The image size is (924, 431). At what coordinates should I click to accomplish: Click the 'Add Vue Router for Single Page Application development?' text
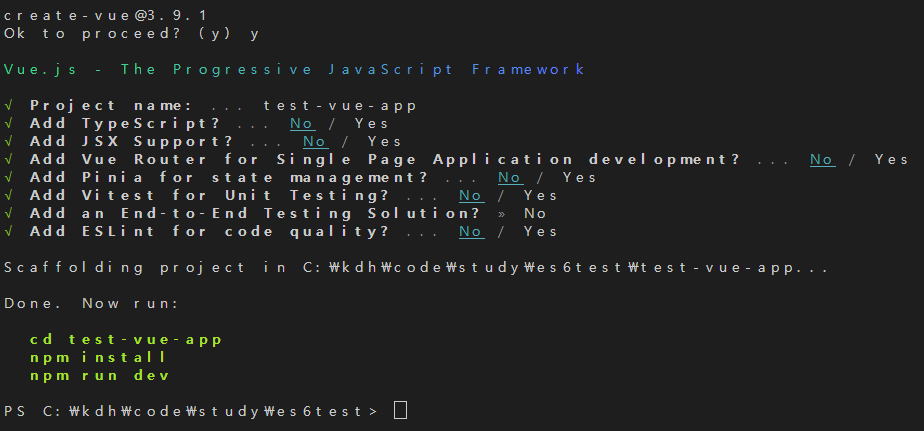click(385, 160)
